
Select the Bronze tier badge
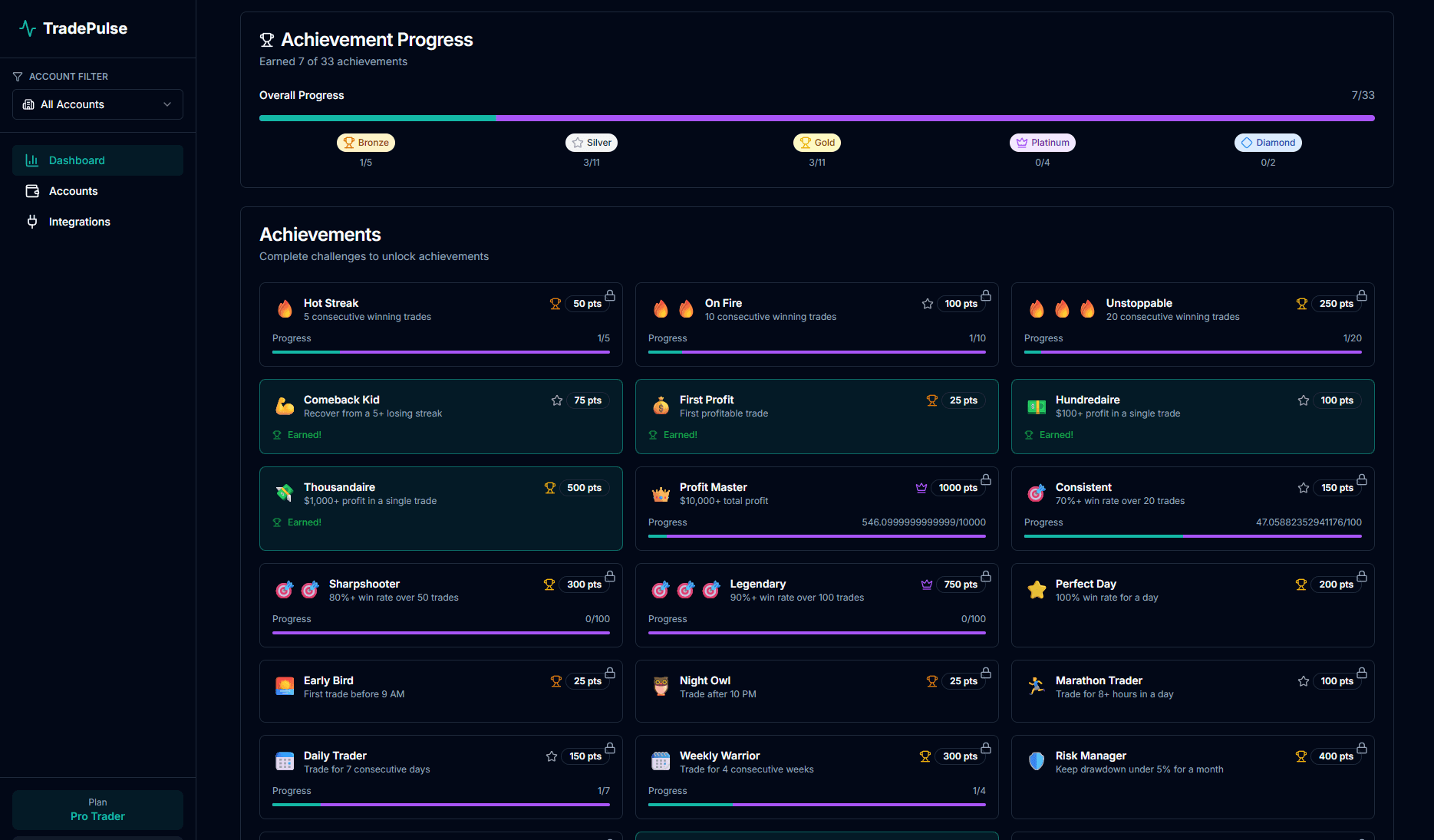[366, 143]
